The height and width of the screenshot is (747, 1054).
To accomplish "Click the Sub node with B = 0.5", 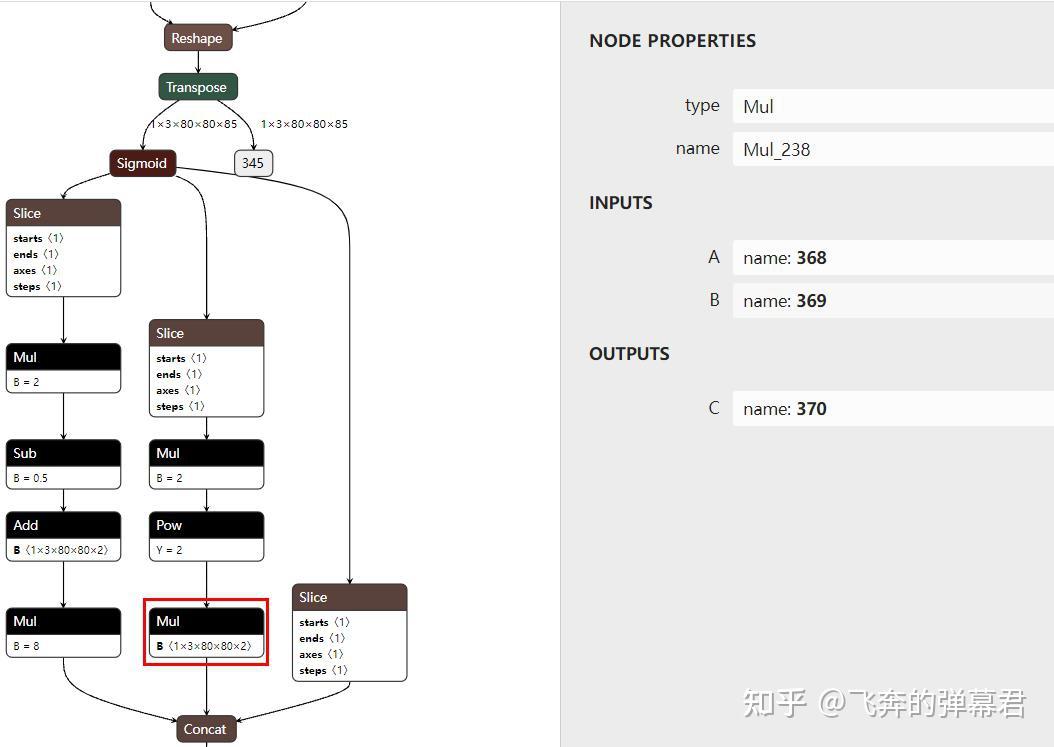I will click(x=63, y=453).
